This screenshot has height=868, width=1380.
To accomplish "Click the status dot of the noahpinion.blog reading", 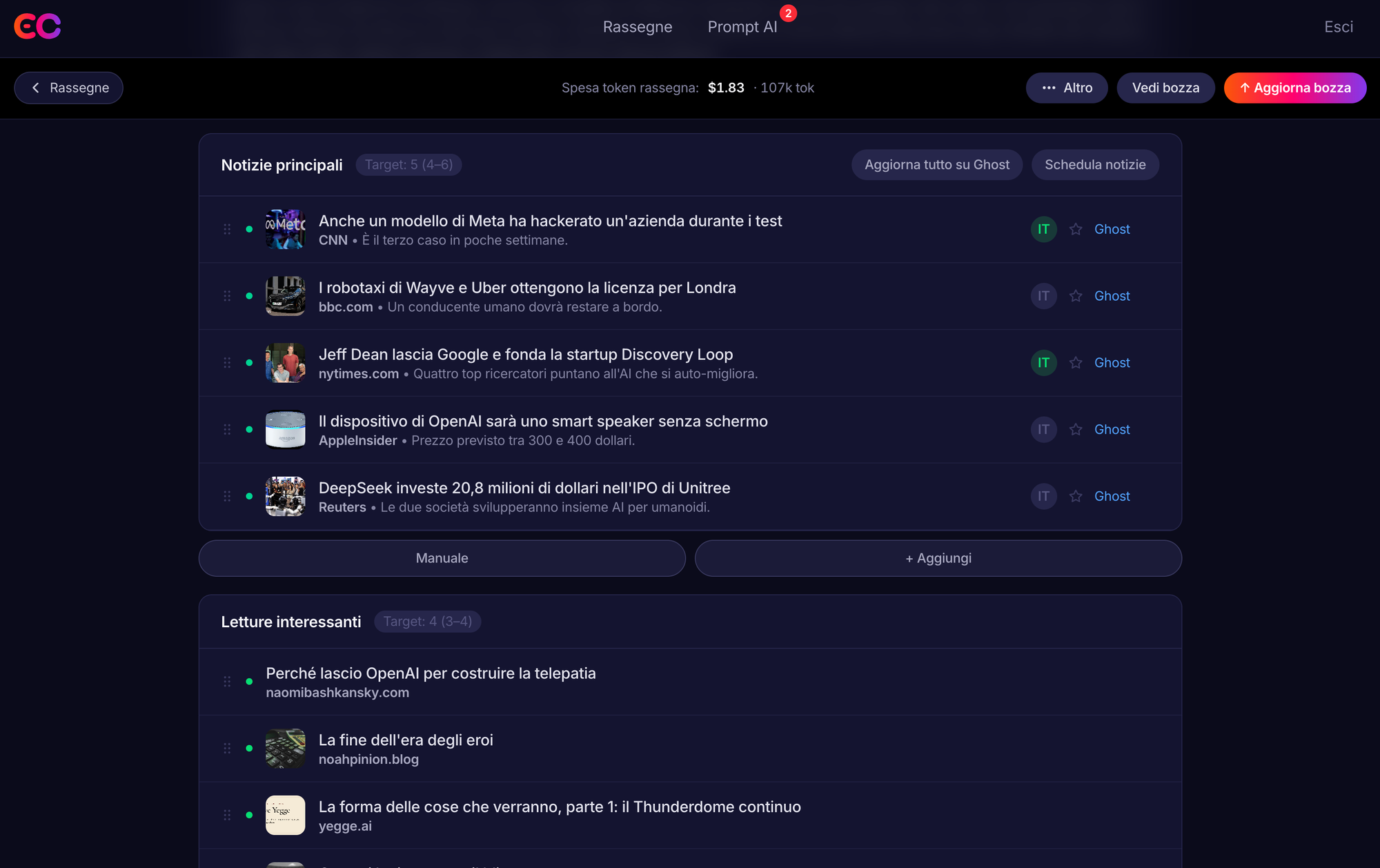I will [249, 749].
